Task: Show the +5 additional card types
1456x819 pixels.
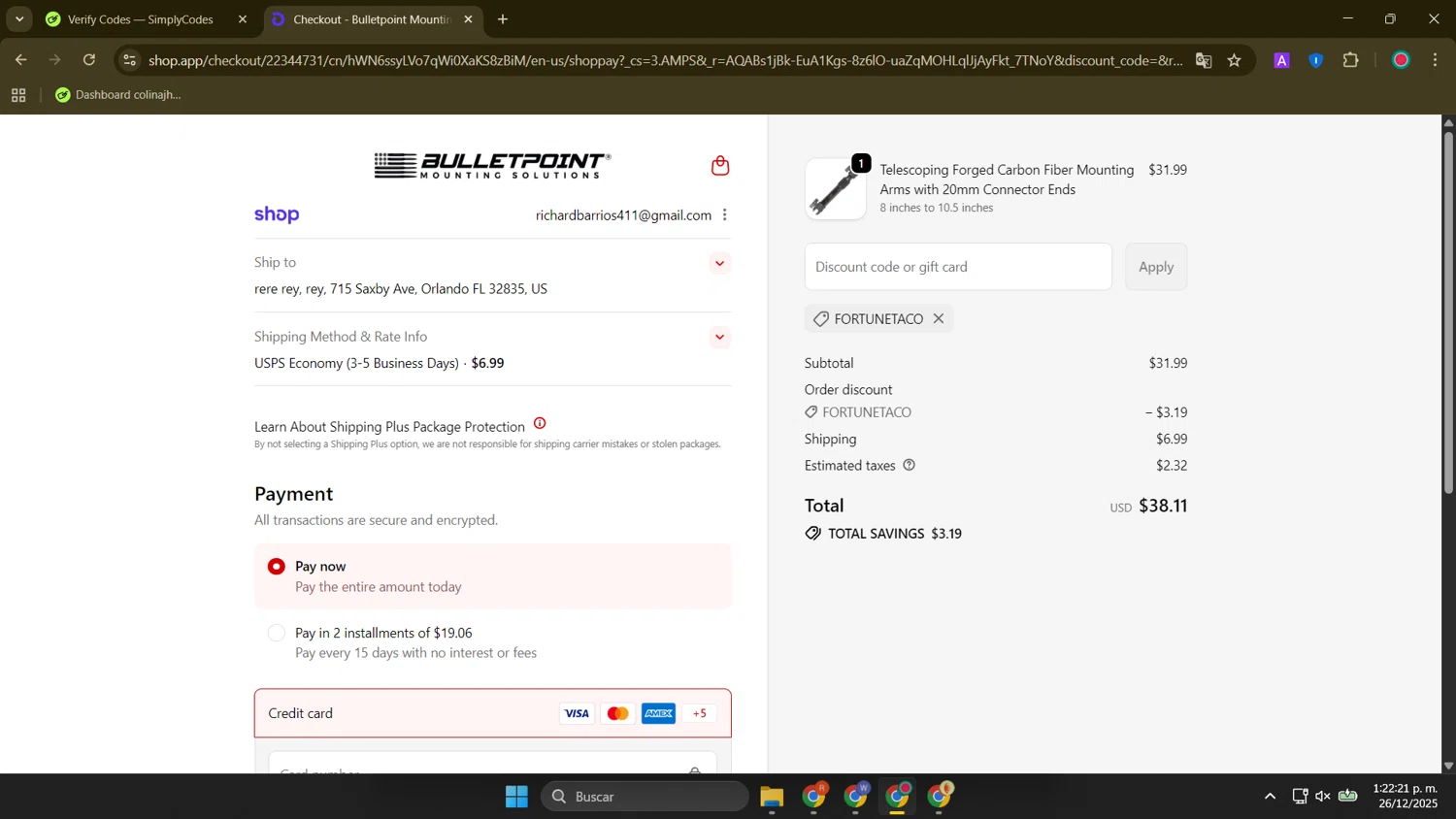Action: pyautogui.click(x=700, y=714)
